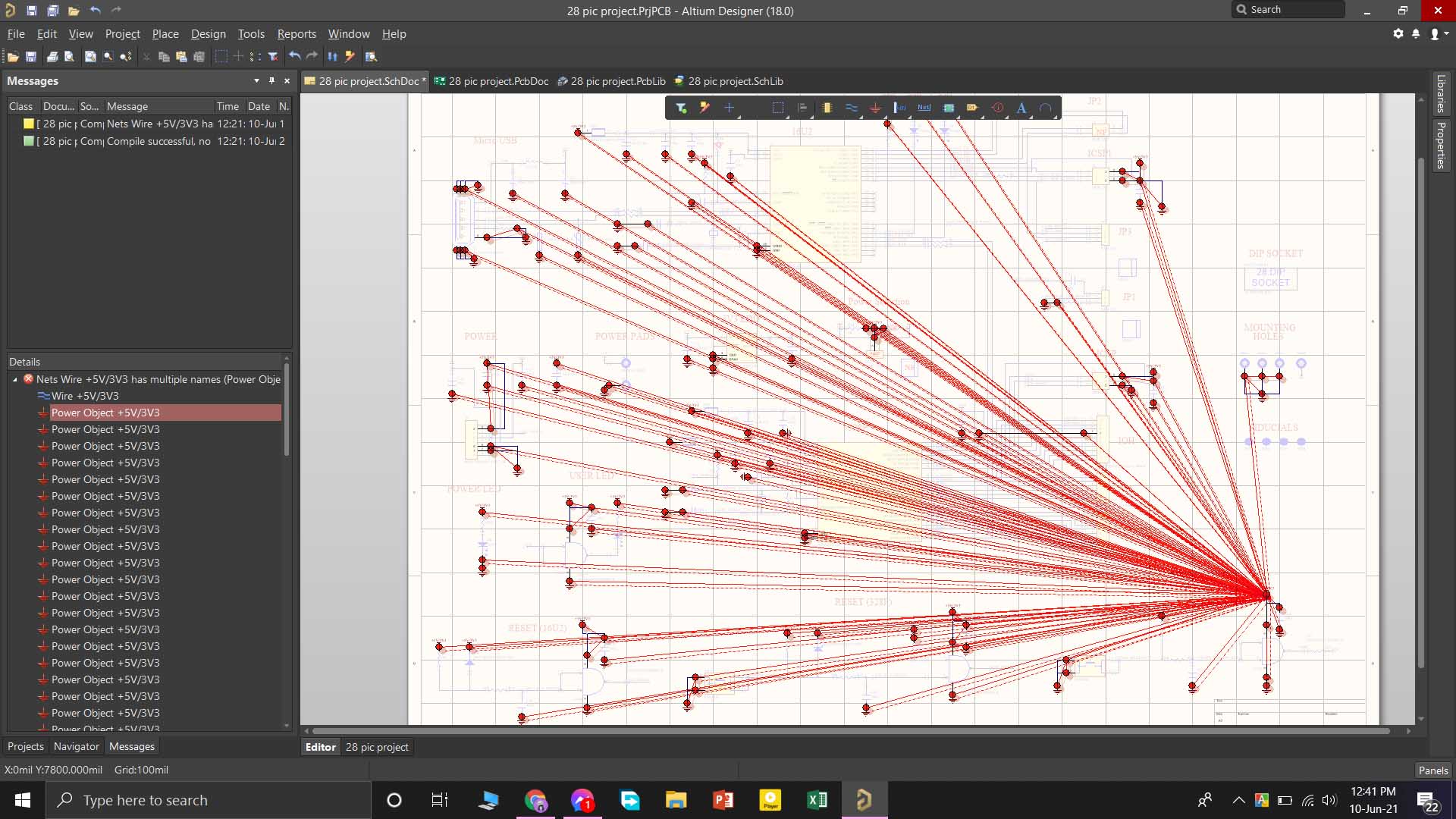Switch to the Navigator panel tab
Image resolution: width=1456 pixels, height=819 pixels.
[76, 747]
